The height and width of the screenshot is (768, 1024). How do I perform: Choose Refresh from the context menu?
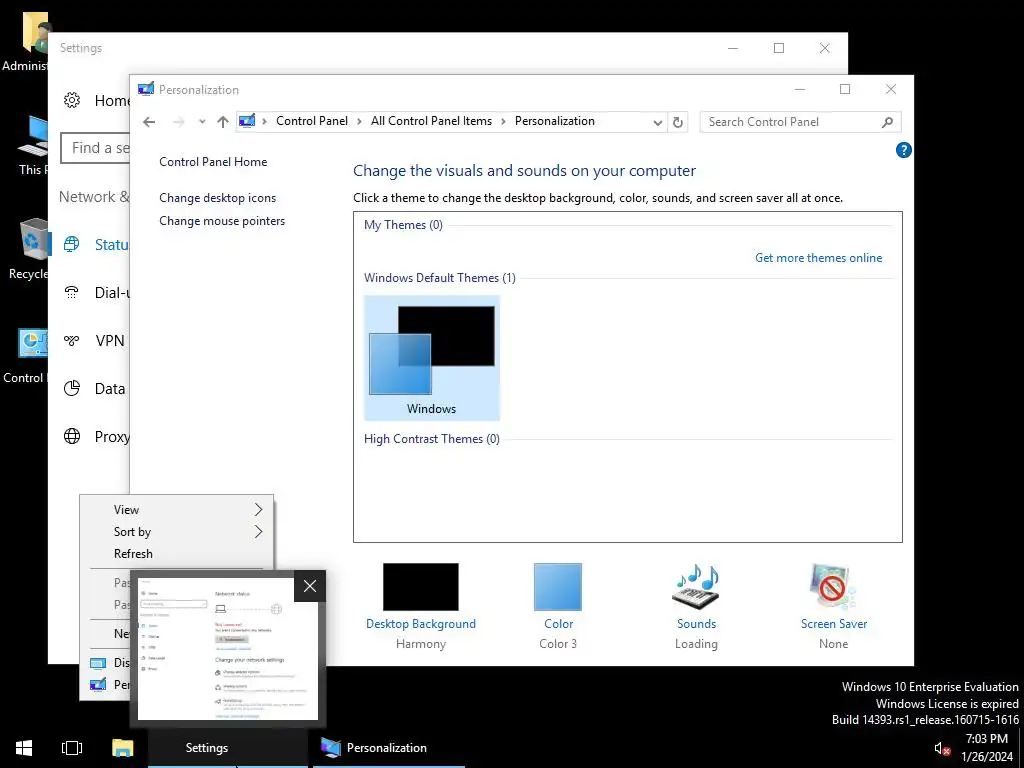pyautogui.click(x=176, y=554)
